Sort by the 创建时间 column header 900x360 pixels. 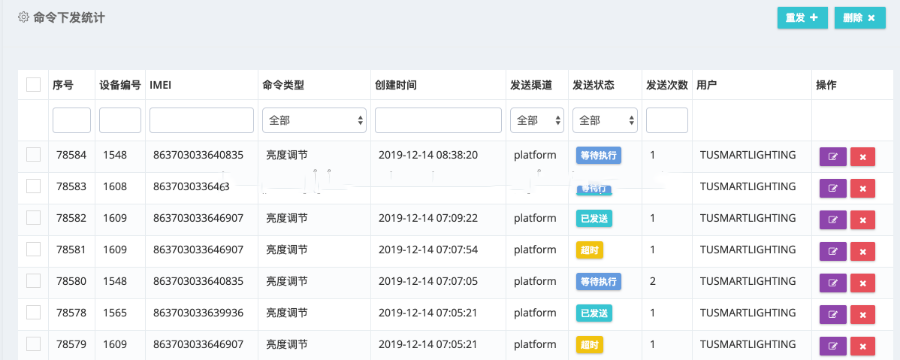[395, 85]
